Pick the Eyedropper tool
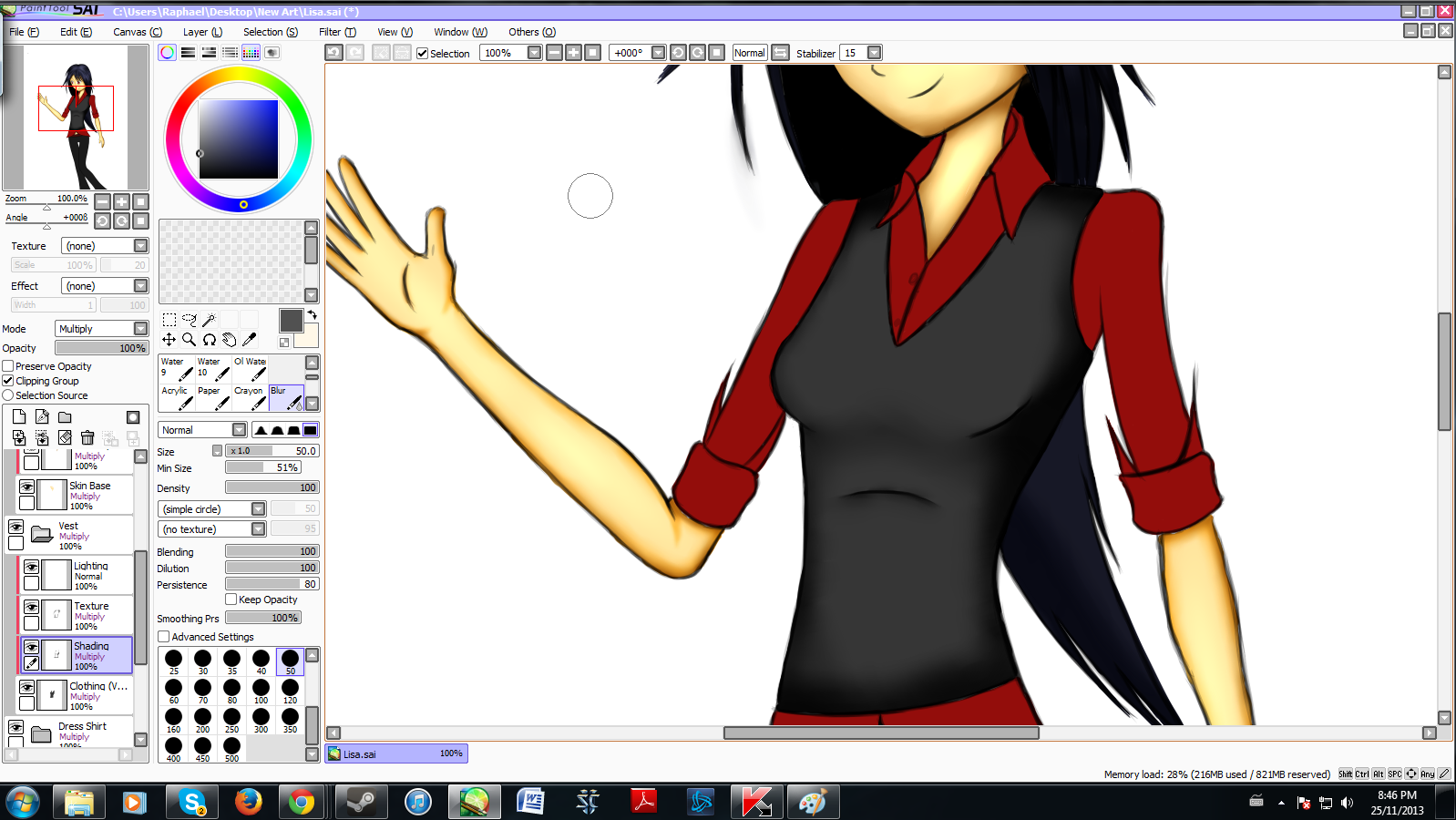1456x820 pixels. (x=249, y=340)
